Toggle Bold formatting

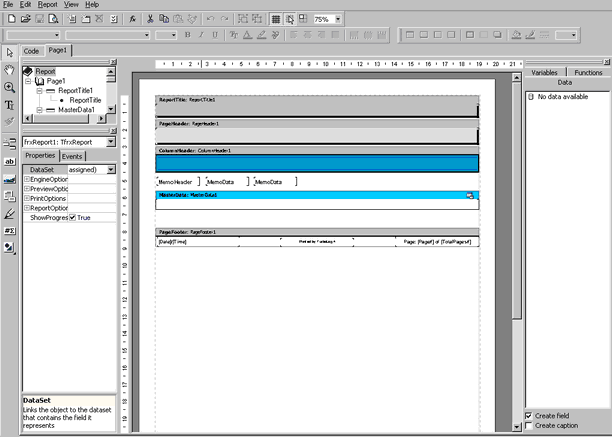click(x=188, y=35)
